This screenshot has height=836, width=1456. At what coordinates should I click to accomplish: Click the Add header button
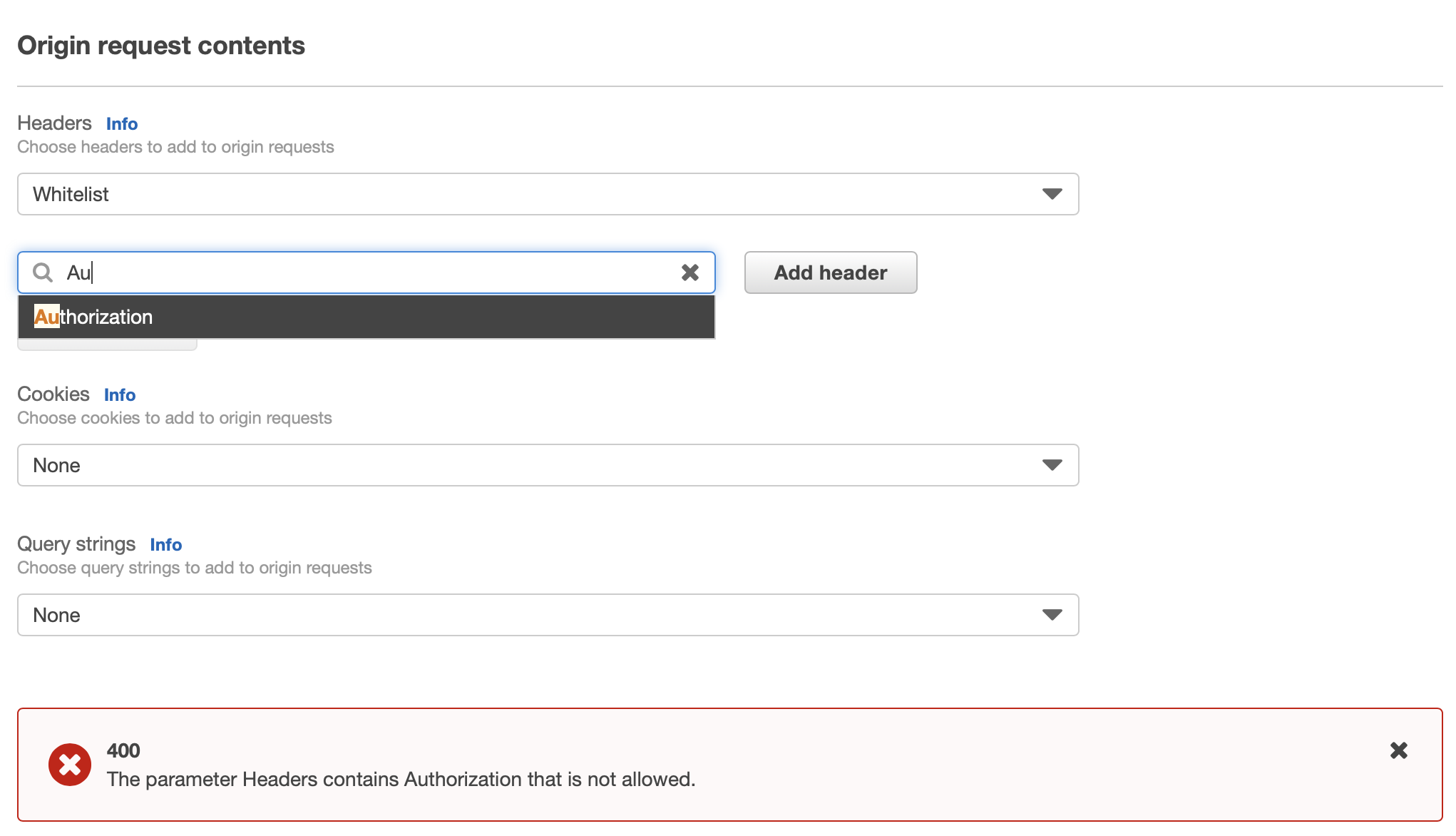tap(831, 272)
